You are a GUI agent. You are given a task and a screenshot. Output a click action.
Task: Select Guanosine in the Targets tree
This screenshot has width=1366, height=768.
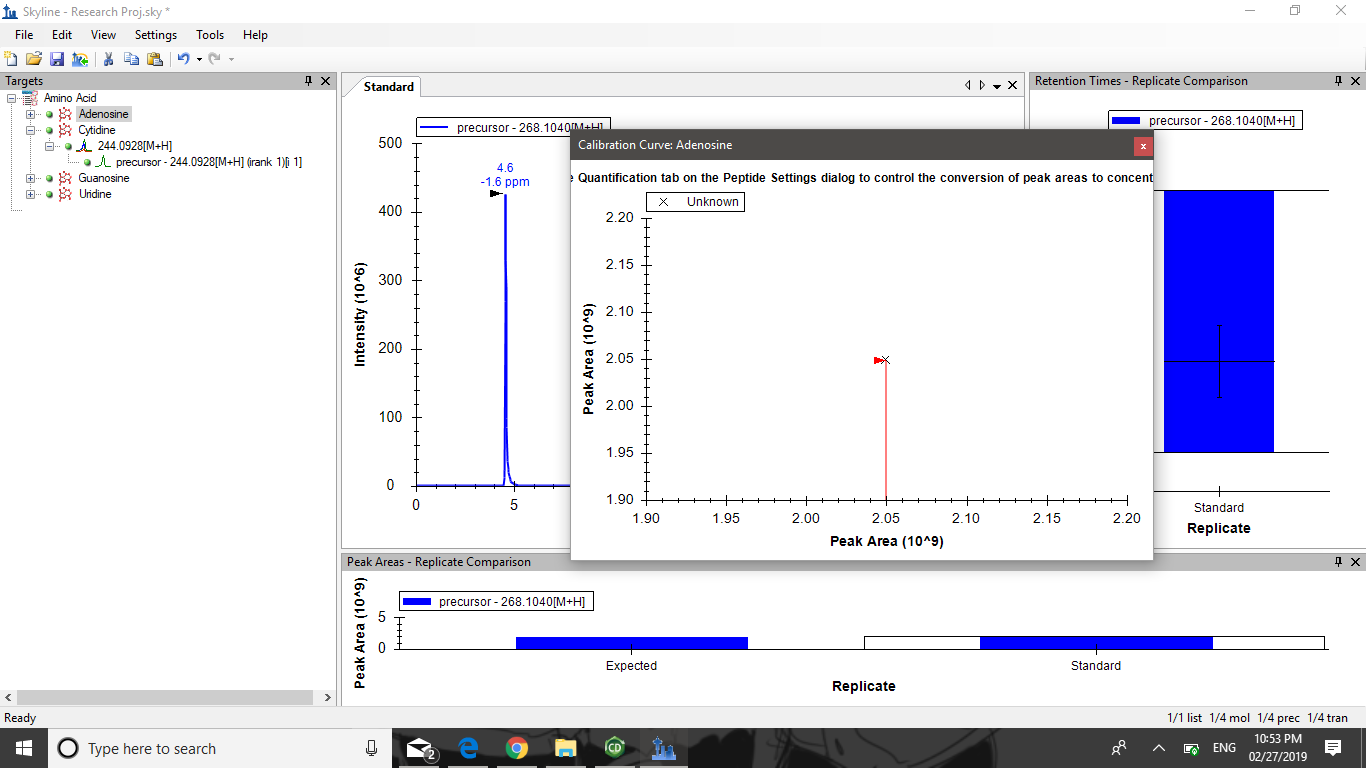coord(104,178)
